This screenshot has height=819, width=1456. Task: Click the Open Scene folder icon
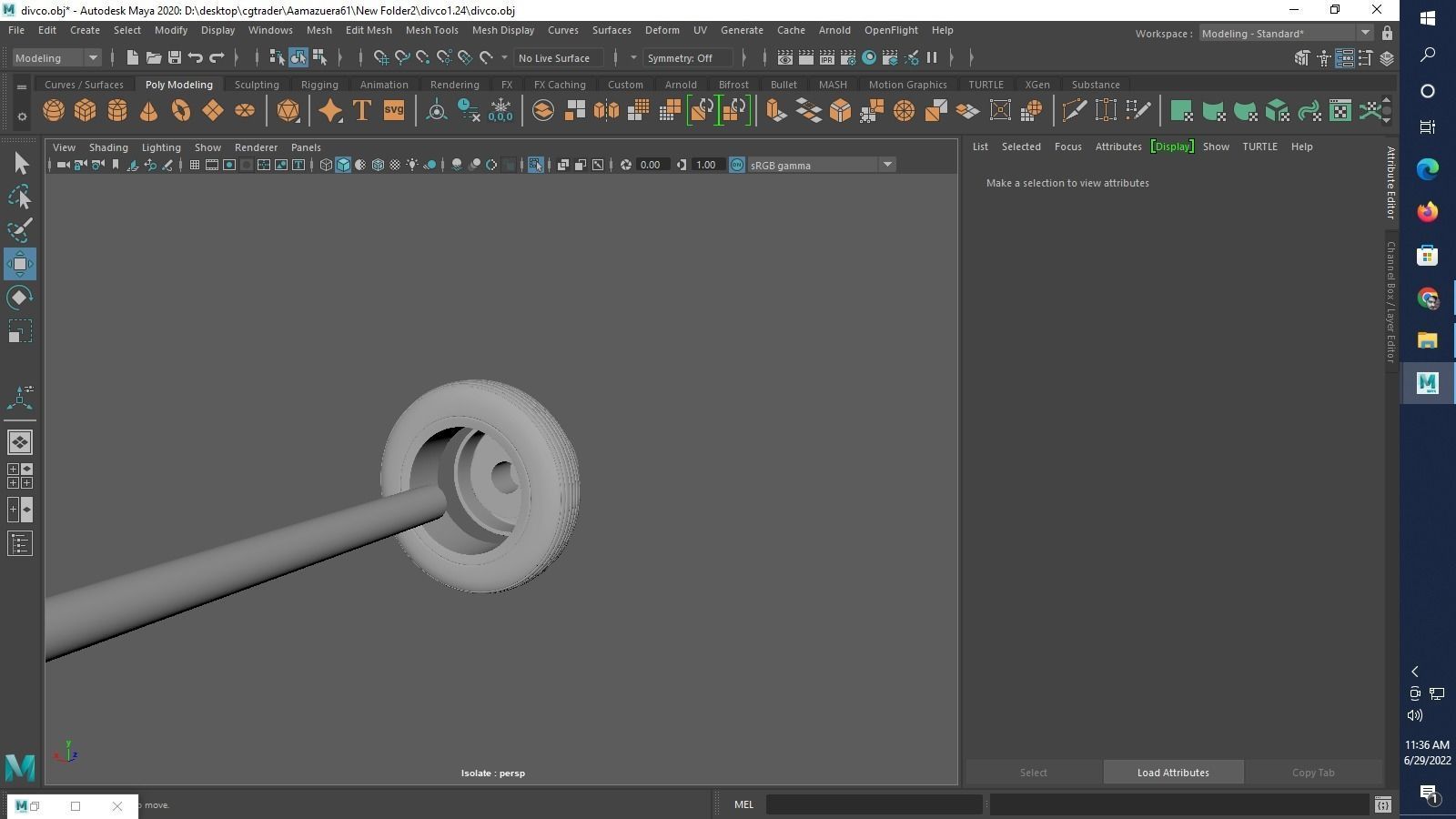click(x=154, y=57)
